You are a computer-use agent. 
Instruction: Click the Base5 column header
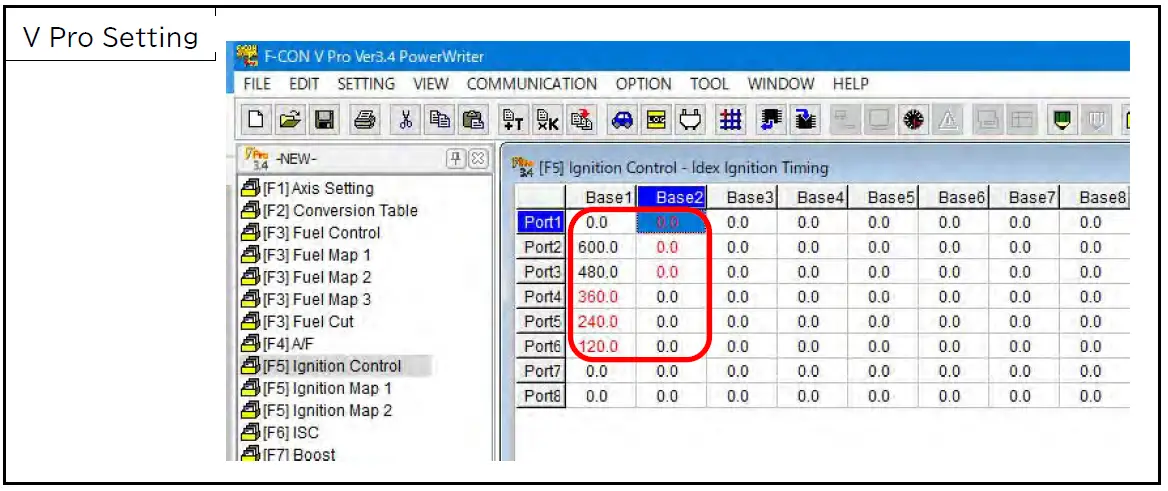click(x=883, y=197)
